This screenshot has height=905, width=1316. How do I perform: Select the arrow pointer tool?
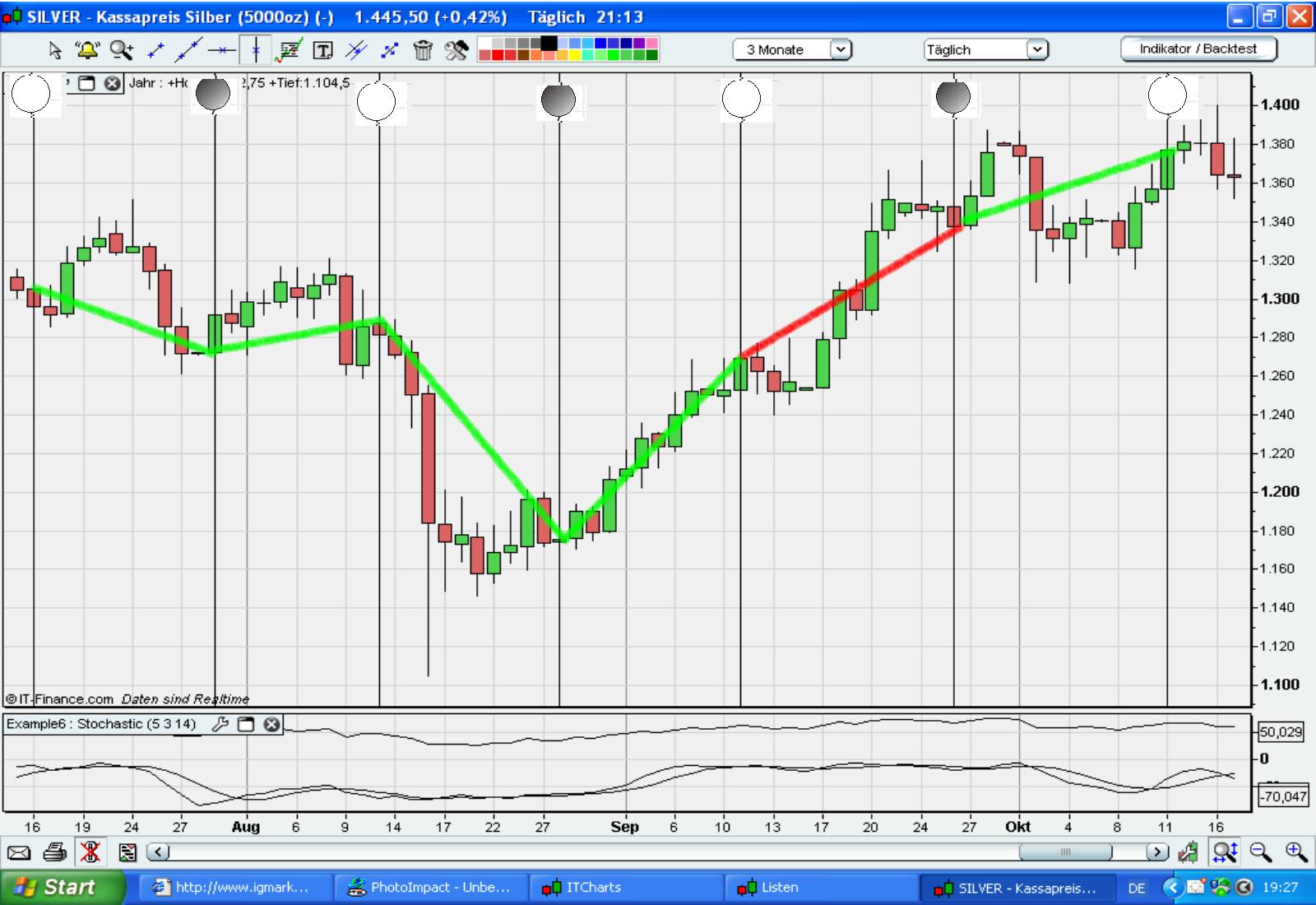(54, 50)
